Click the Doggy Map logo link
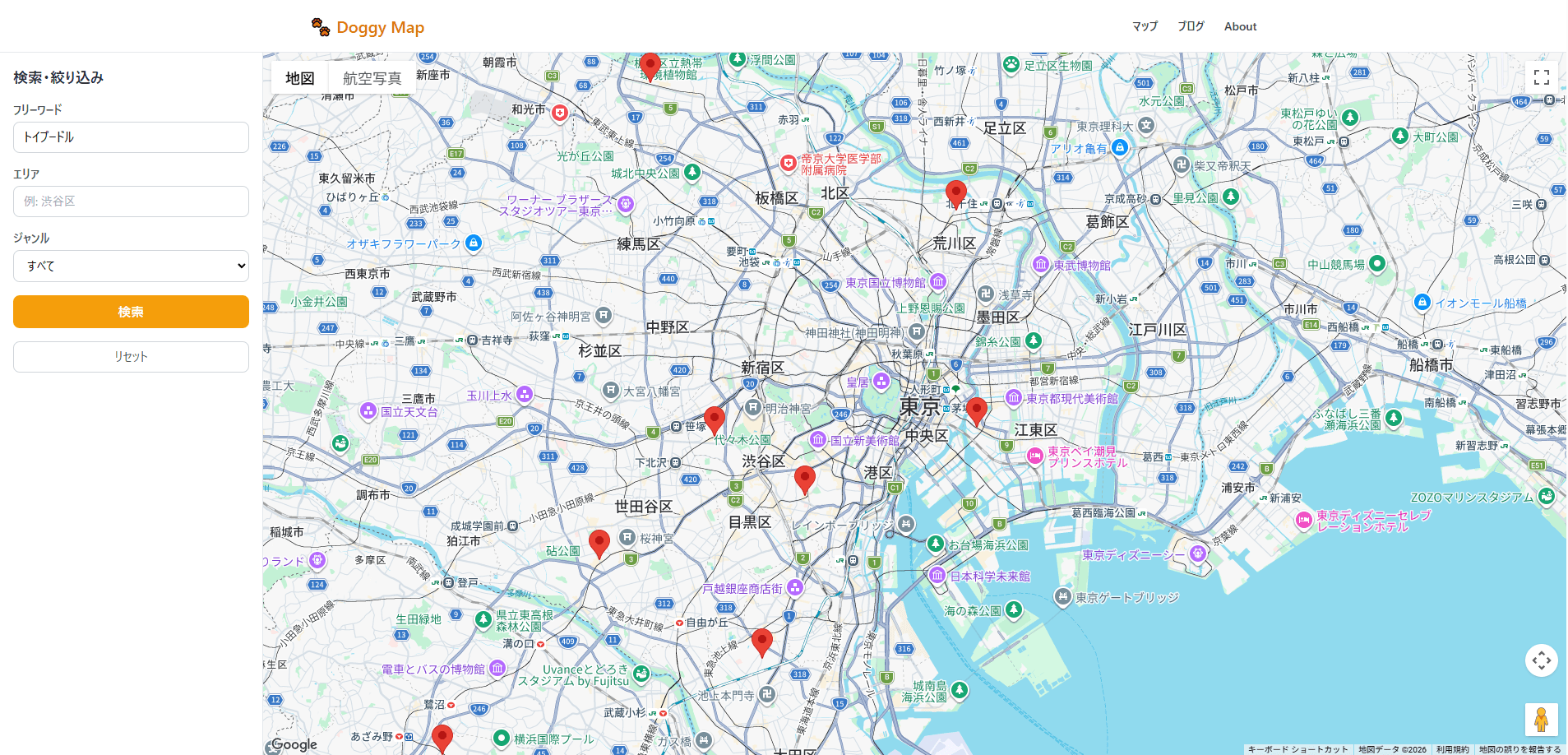The width and height of the screenshot is (1568, 755). (x=368, y=27)
